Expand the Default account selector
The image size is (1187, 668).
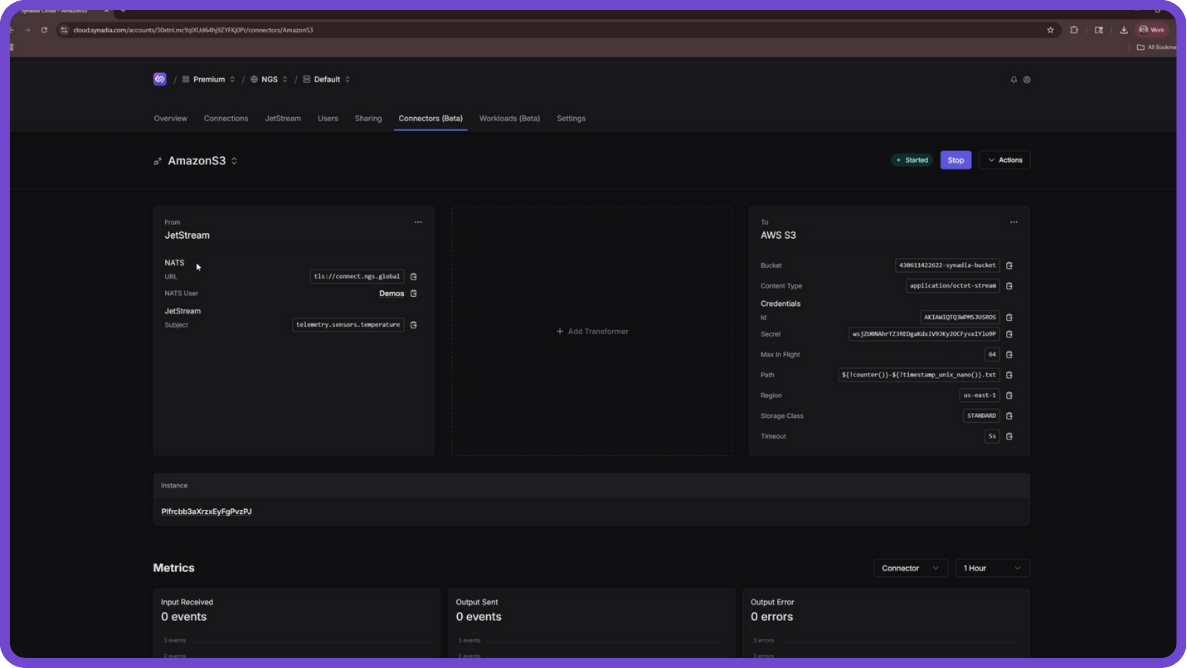click(x=327, y=79)
